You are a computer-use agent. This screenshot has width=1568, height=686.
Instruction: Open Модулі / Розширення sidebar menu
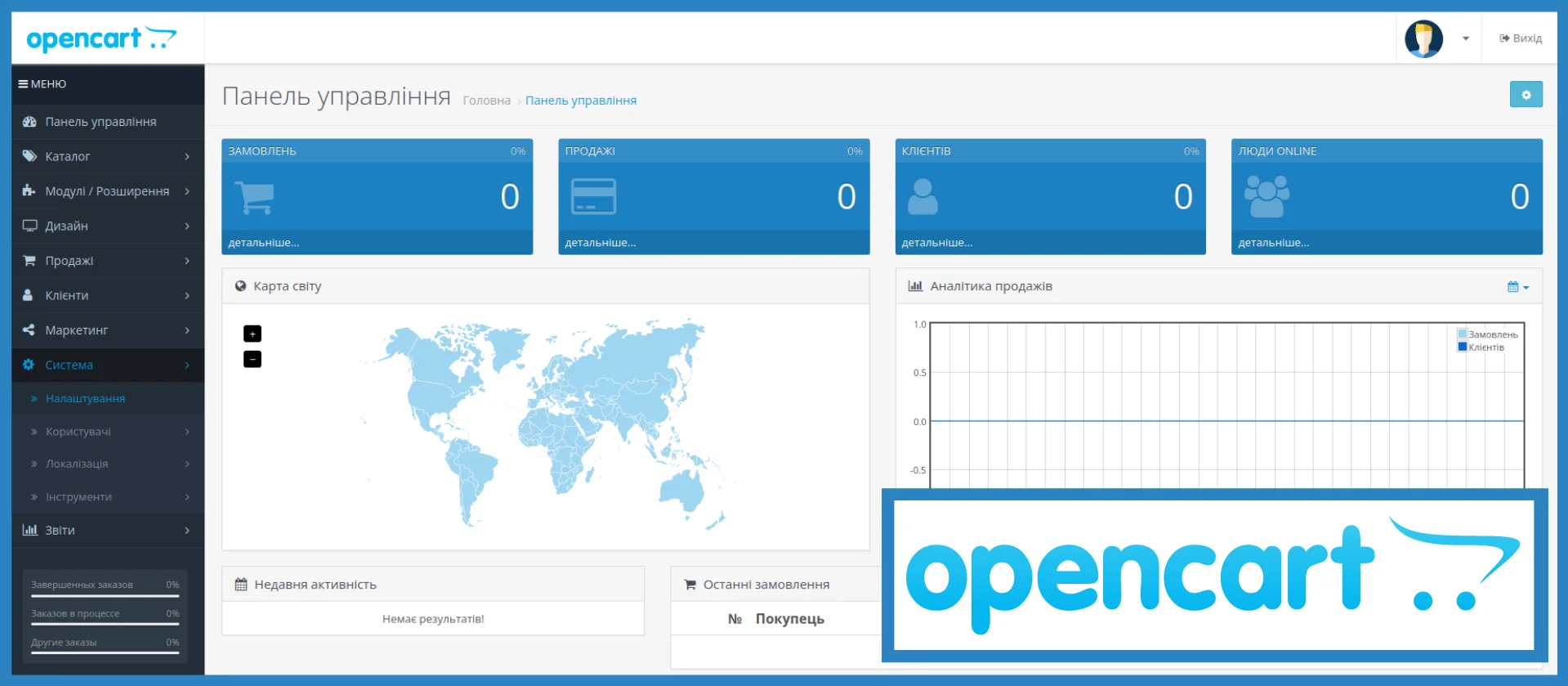108,191
